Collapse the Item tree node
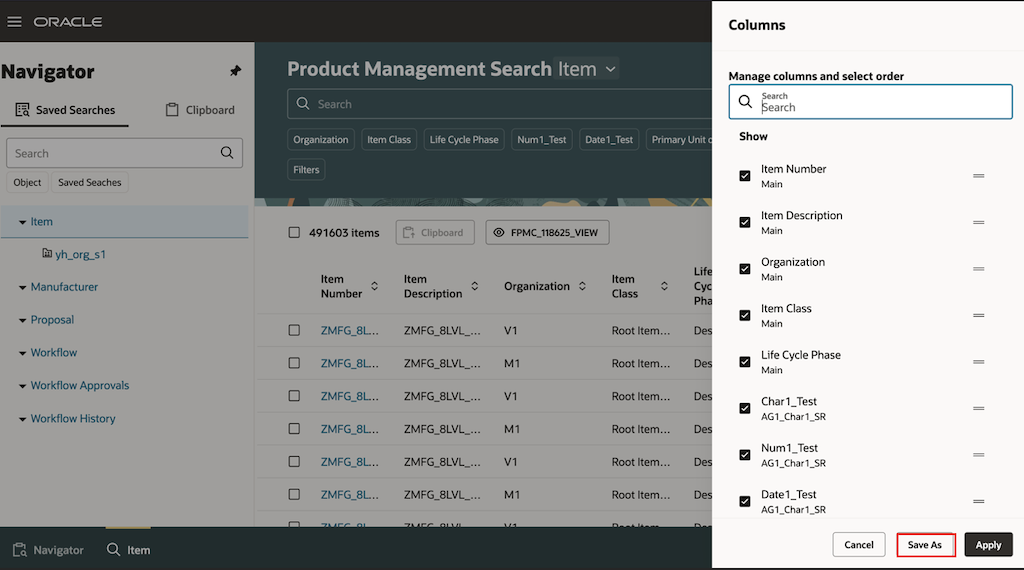 coord(22,222)
